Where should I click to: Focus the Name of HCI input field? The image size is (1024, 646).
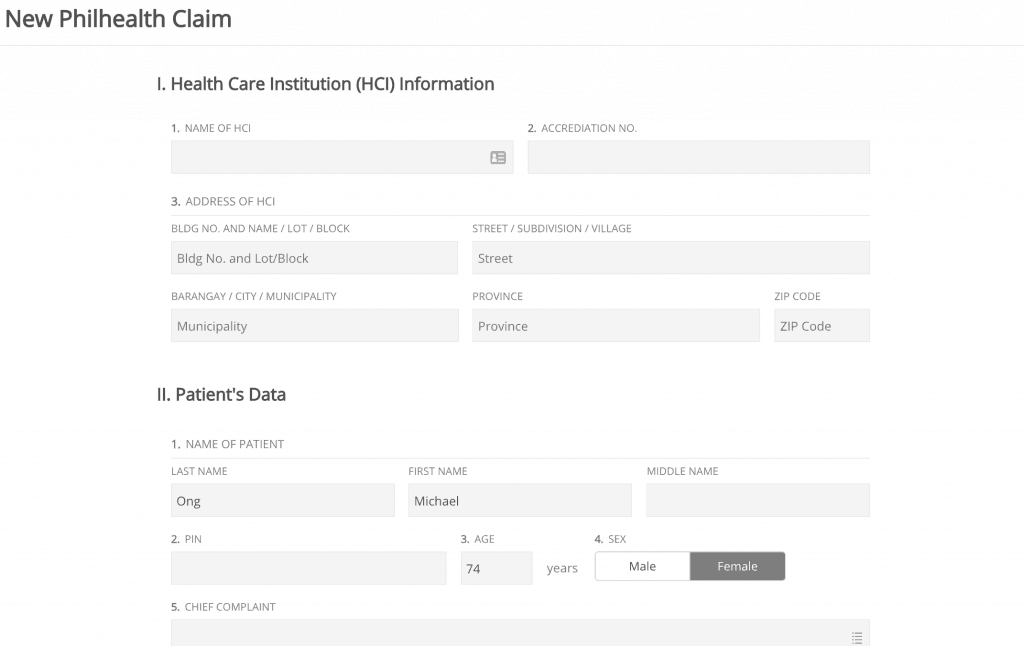pos(342,157)
